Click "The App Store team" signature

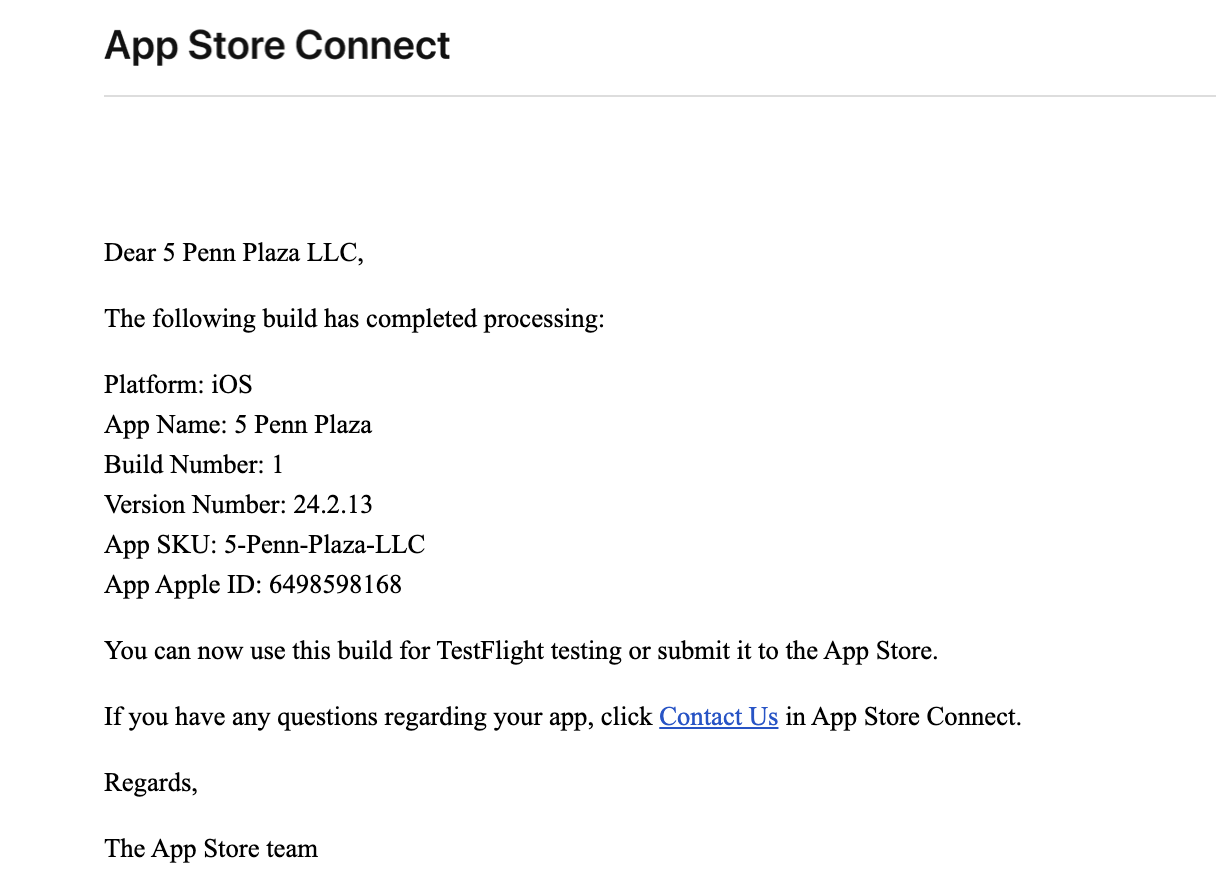211,849
